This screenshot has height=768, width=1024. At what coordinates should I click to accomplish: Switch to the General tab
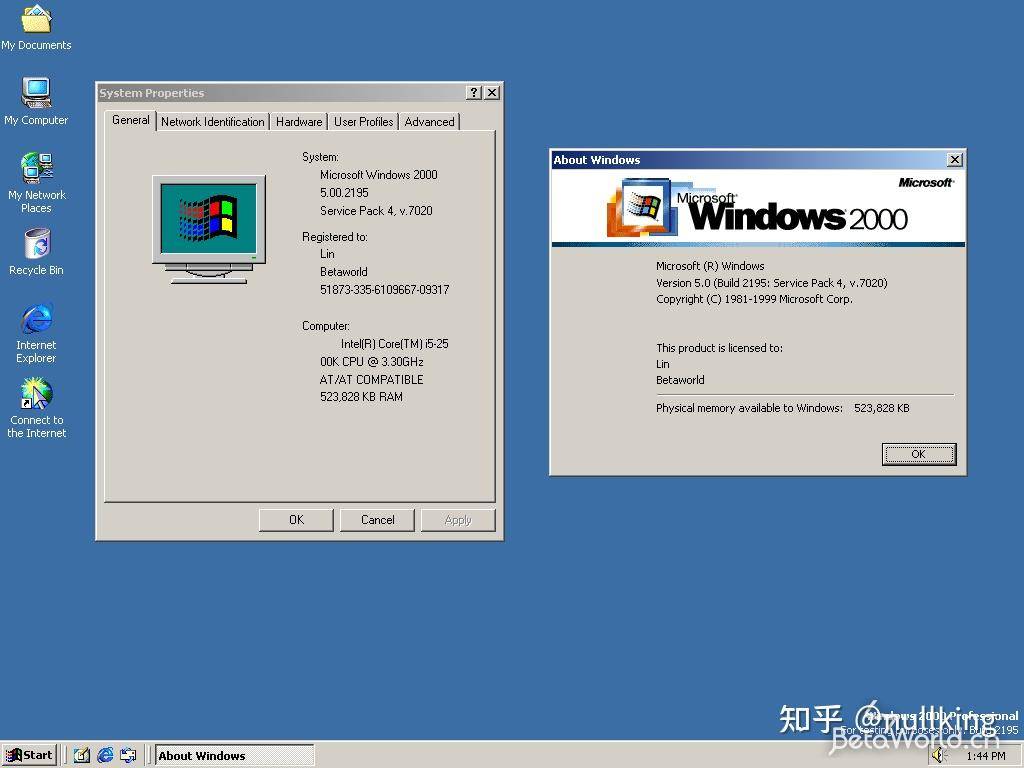click(x=131, y=120)
